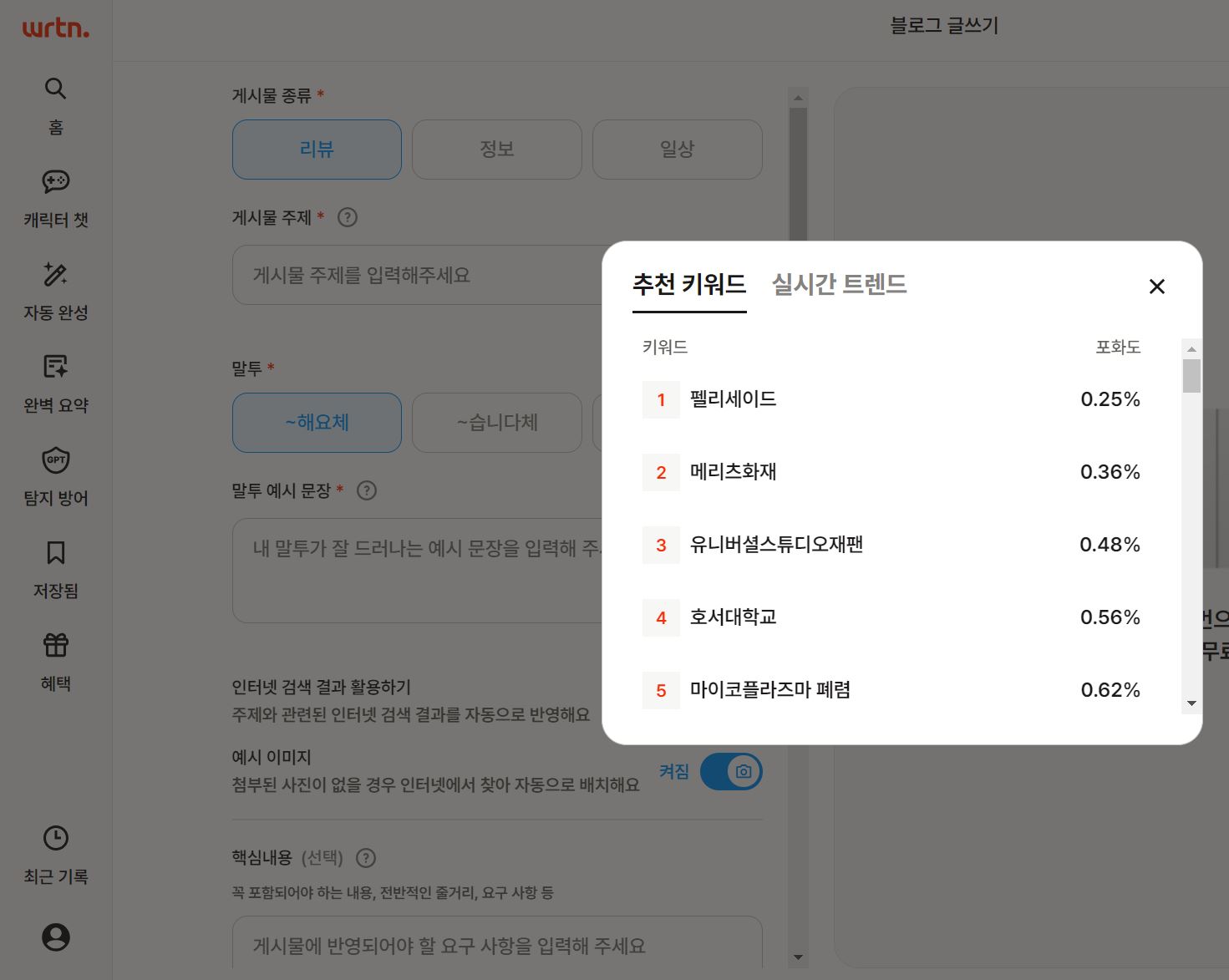This screenshot has height=980, width=1229.
Task: Click the 블로그 글쓰기 page title
Action: 944,25
